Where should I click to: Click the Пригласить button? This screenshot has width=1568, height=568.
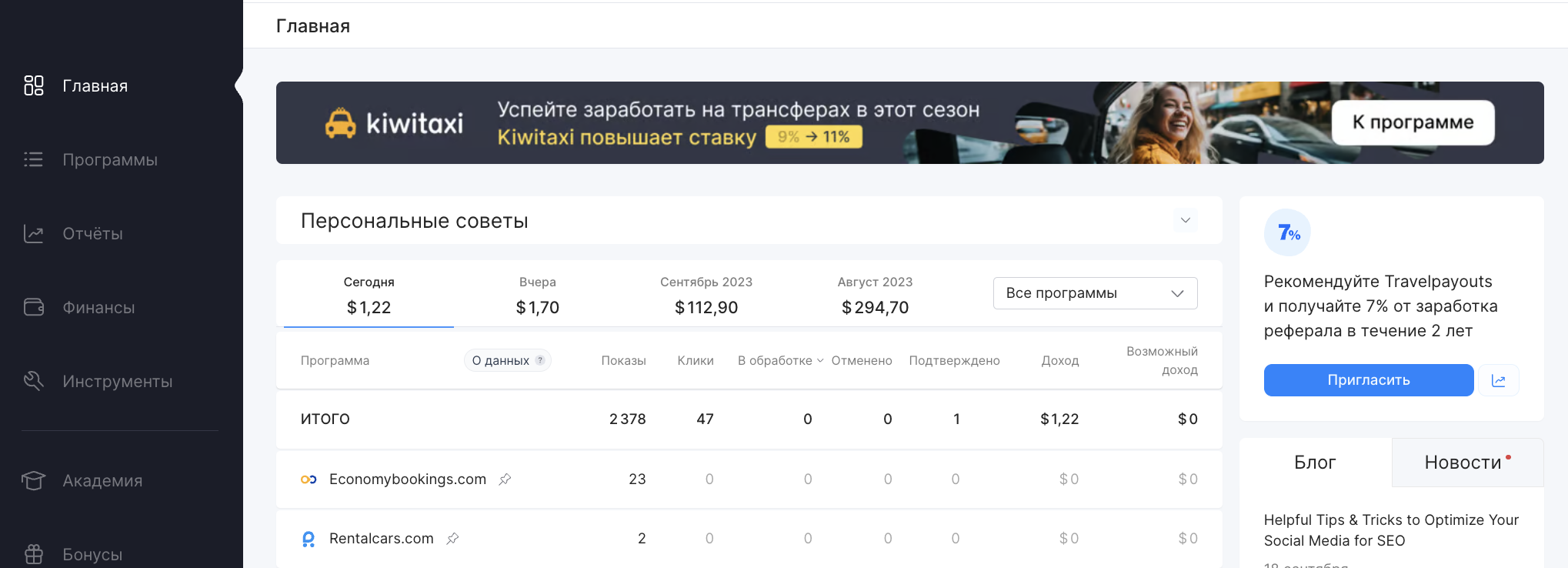tap(1369, 380)
